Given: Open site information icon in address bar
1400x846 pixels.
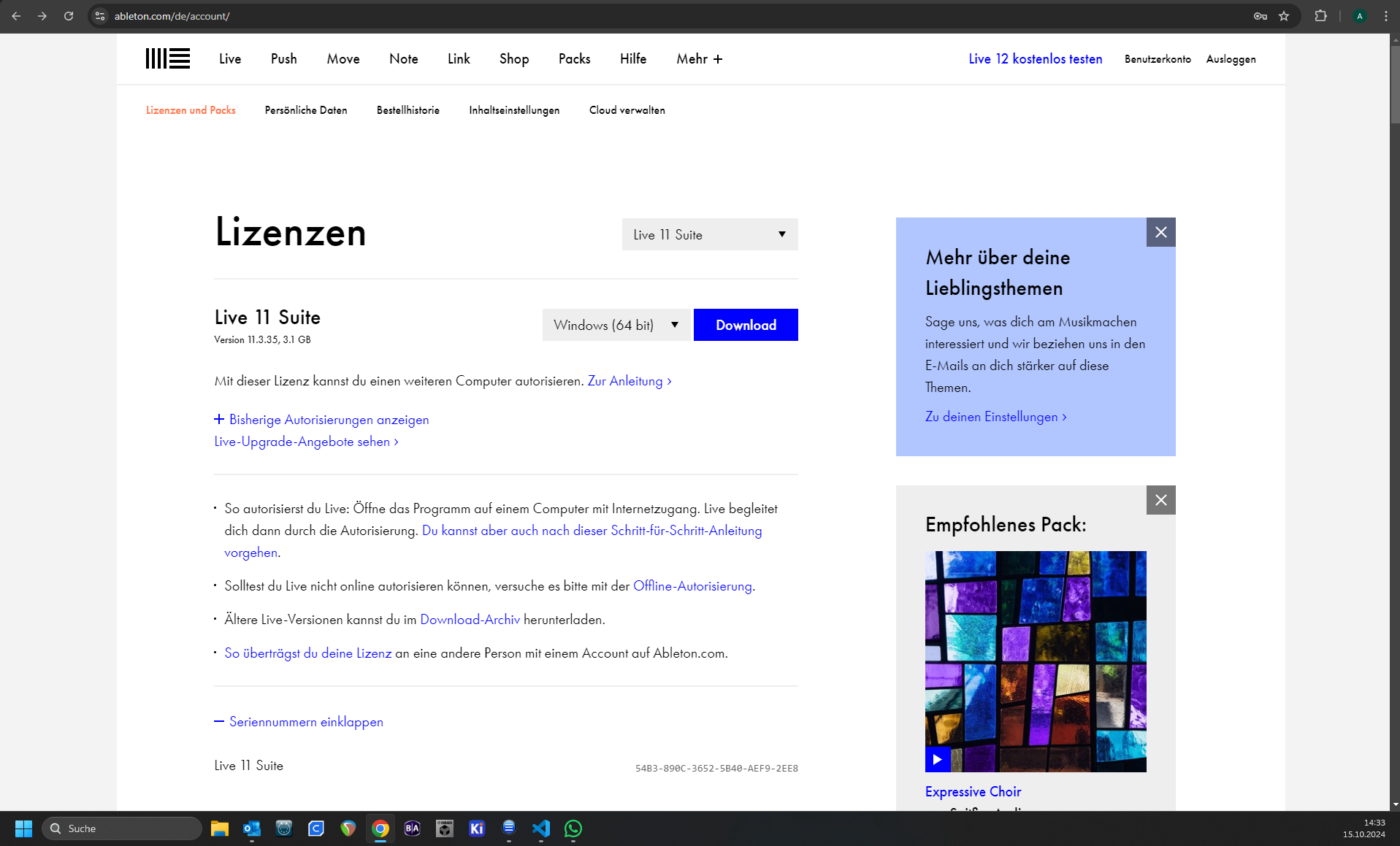Looking at the screenshot, I should pyautogui.click(x=100, y=16).
